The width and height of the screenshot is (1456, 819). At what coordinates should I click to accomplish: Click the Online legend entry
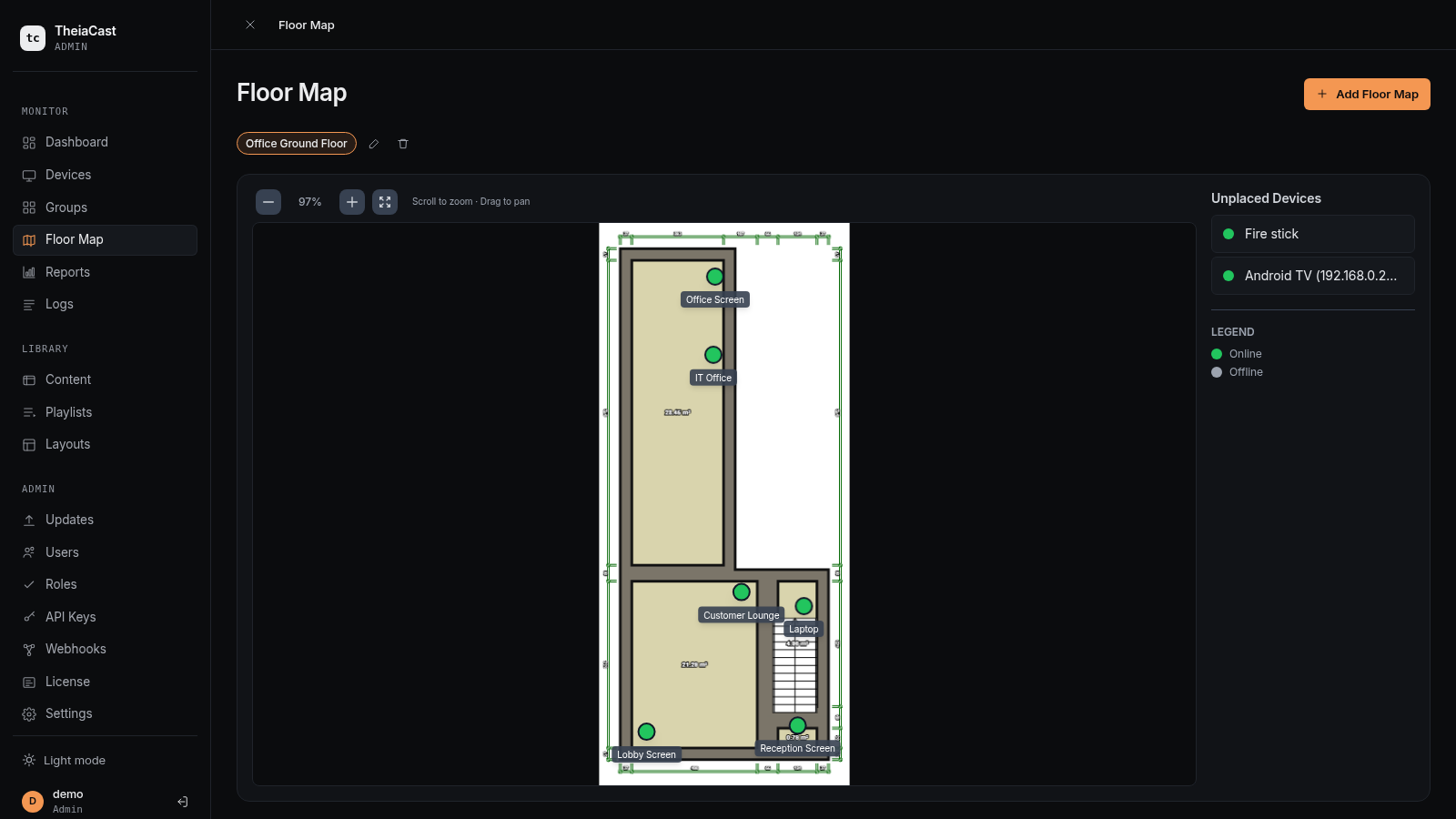(1237, 354)
